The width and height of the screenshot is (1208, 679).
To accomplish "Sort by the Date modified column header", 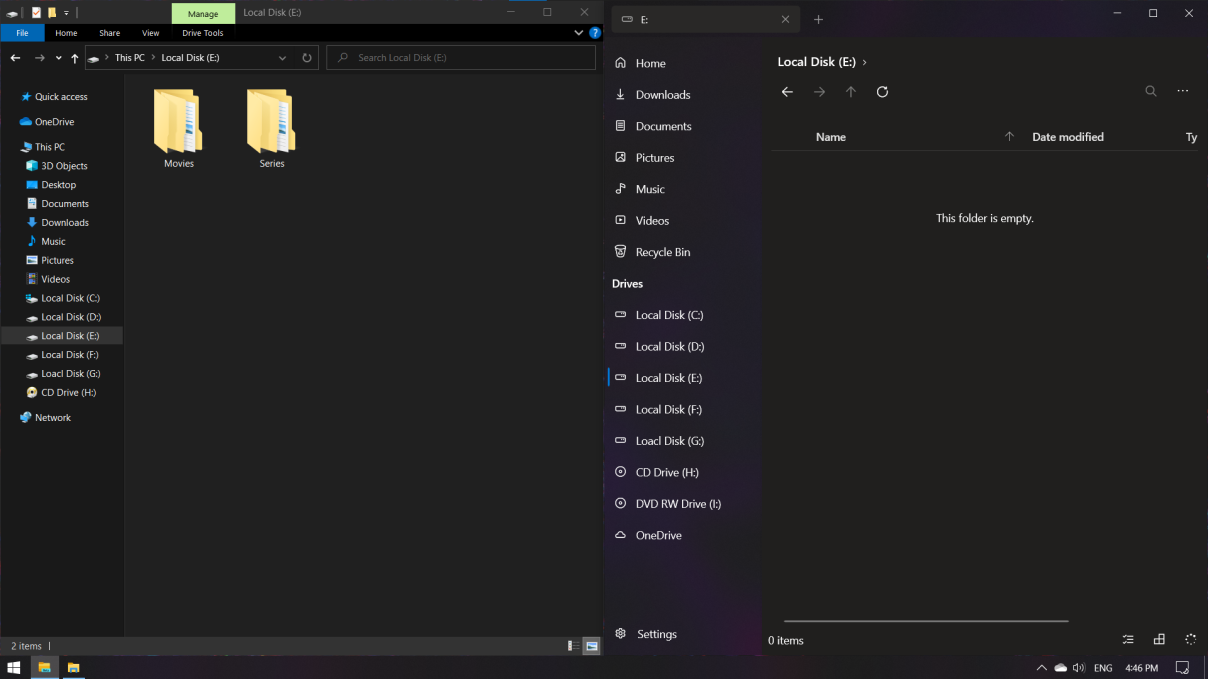I will click(x=1068, y=137).
